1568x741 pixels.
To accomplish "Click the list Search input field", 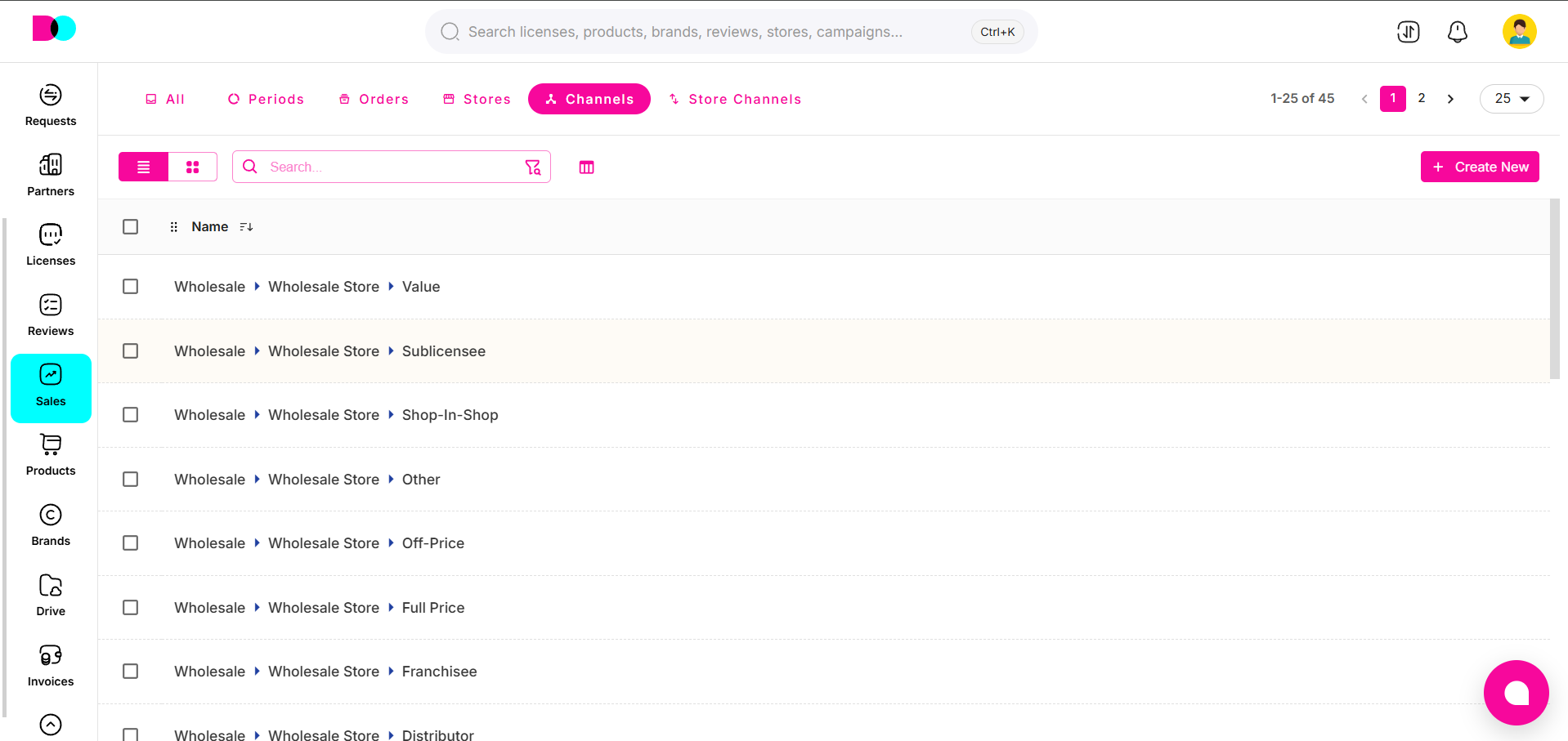I will (392, 167).
